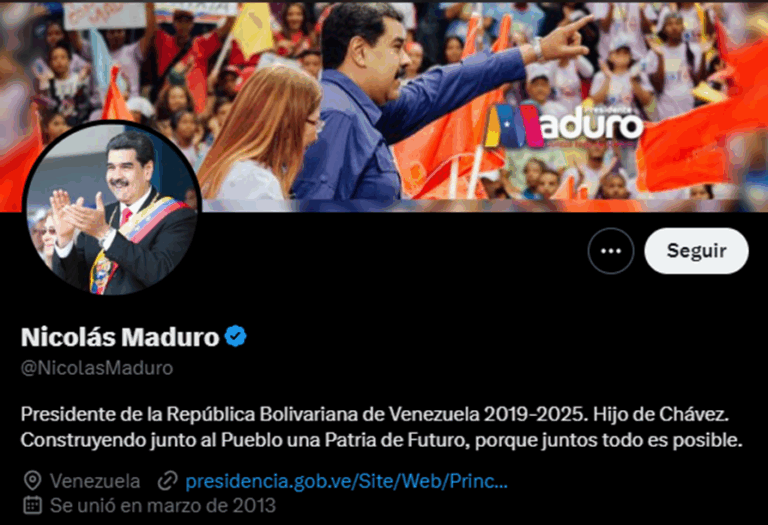Click the 'Hijo de Chávez' phrase in bio
The image size is (768, 525).
coord(661,415)
